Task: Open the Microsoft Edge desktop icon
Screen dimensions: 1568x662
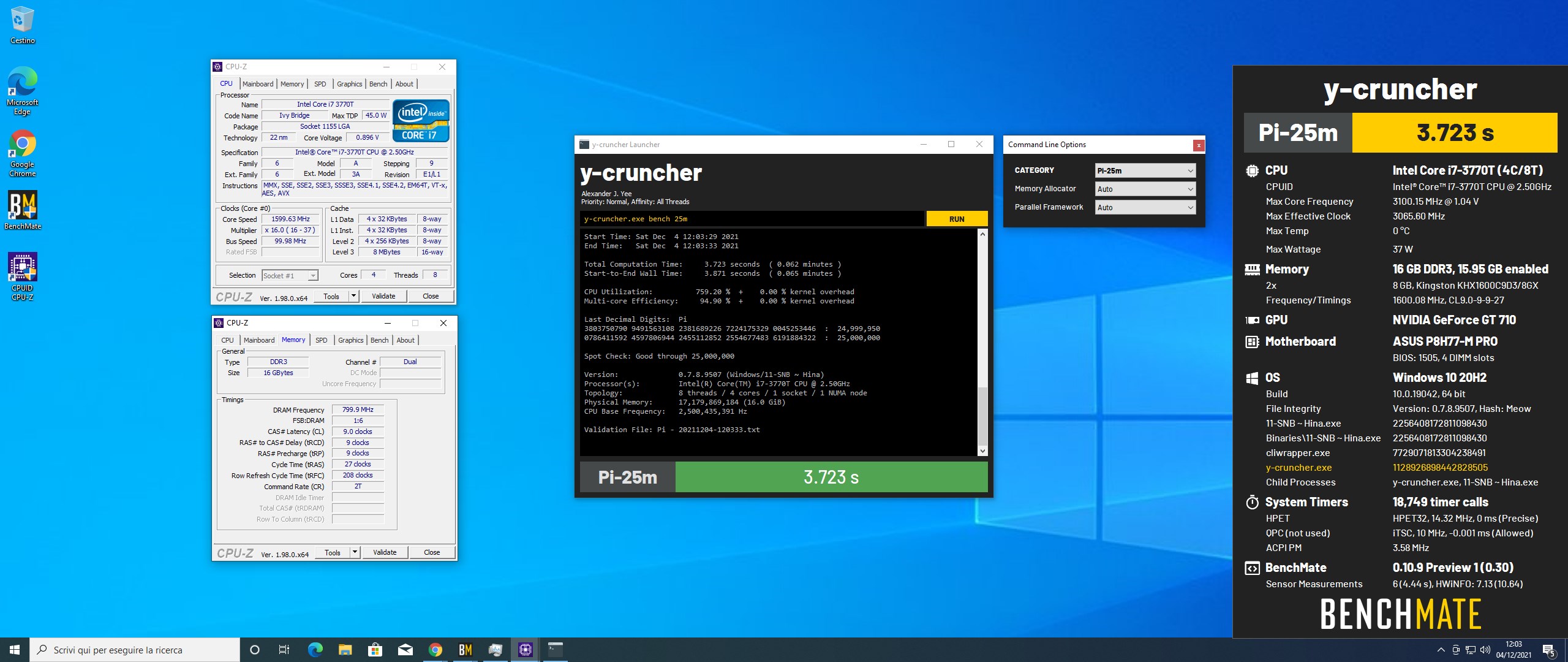Action: [23, 90]
